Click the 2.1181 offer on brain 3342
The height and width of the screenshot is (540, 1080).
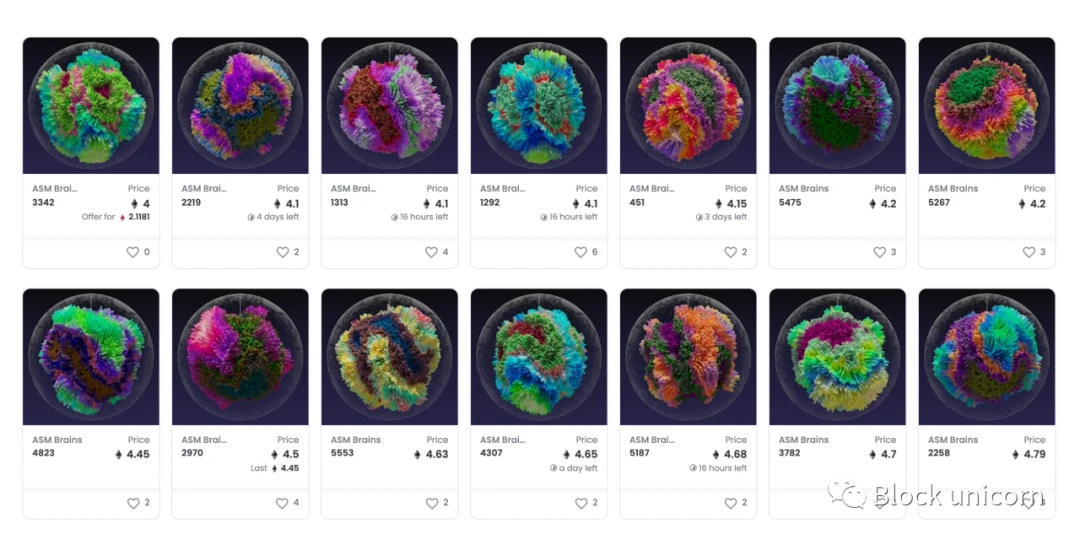click(x=138, y=217)
